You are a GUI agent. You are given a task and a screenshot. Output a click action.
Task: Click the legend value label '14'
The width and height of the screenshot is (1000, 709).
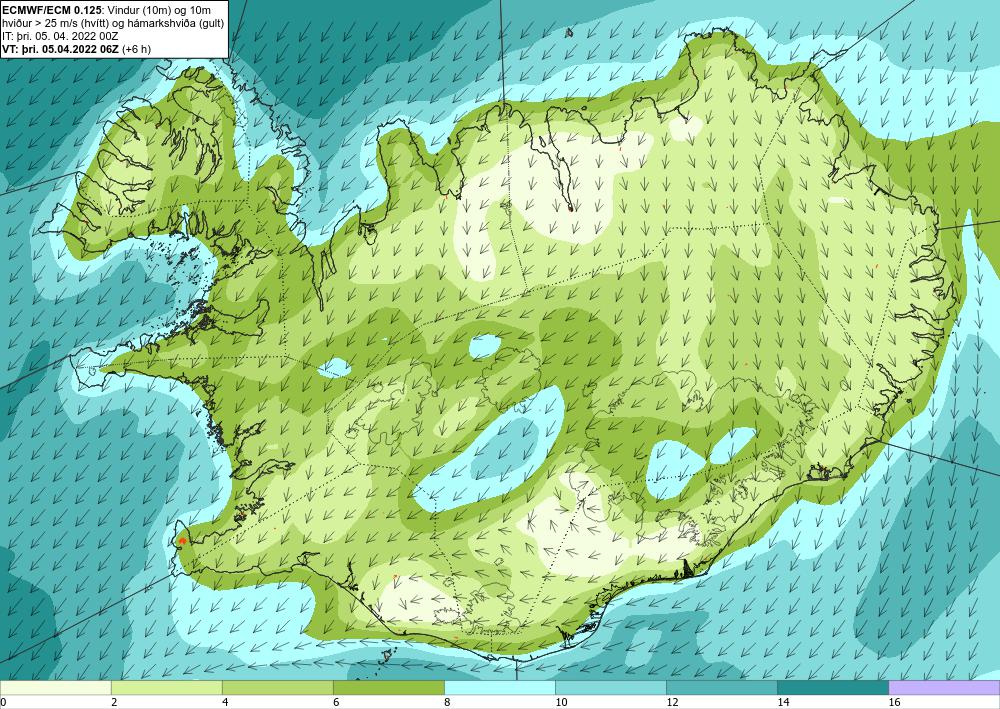click(784, 703)
